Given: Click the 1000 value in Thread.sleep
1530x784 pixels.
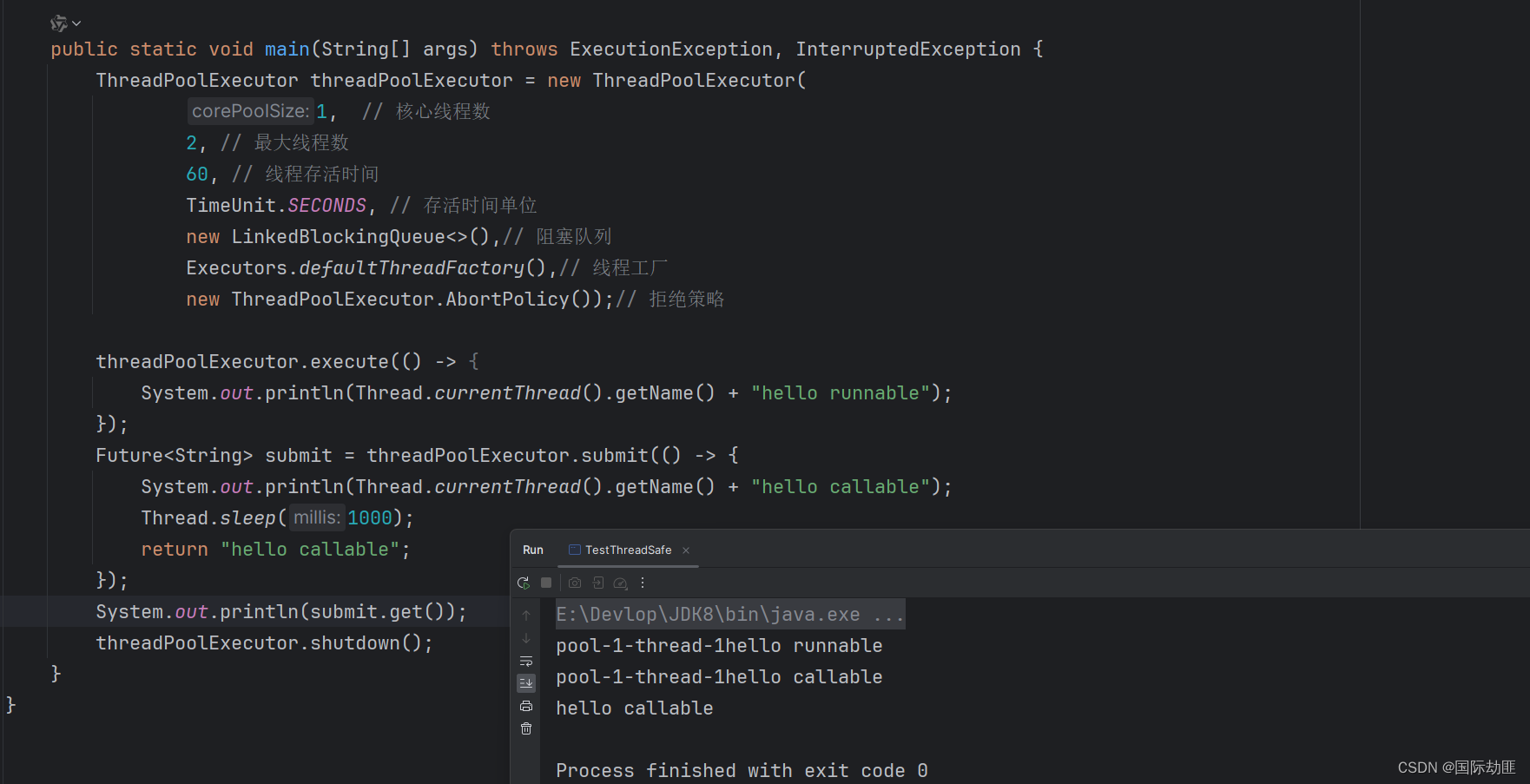Looking at the screenshot, I should (370, 518).
